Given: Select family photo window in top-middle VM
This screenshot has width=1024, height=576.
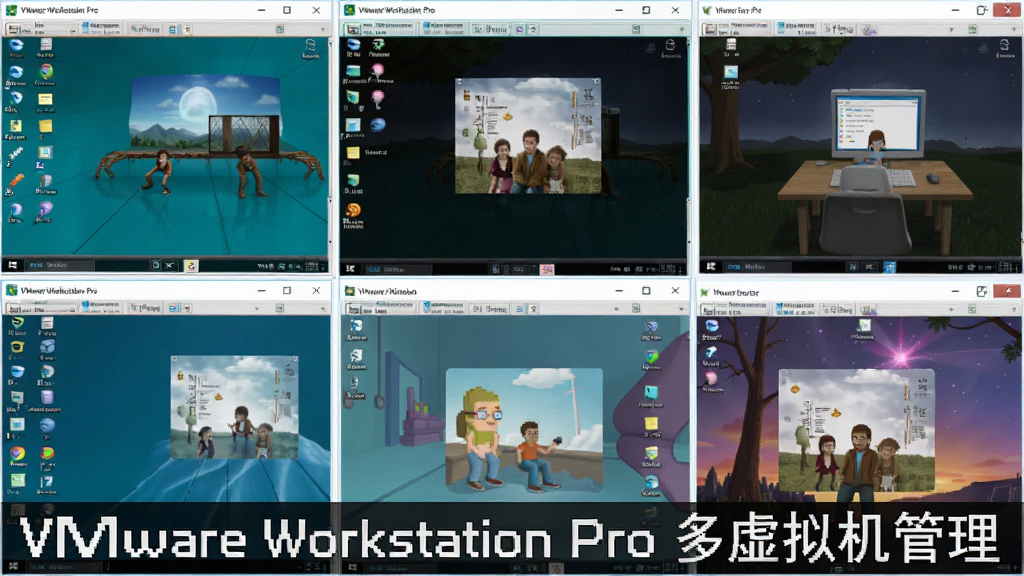Looking at the screenshot, I should (528, 136).
